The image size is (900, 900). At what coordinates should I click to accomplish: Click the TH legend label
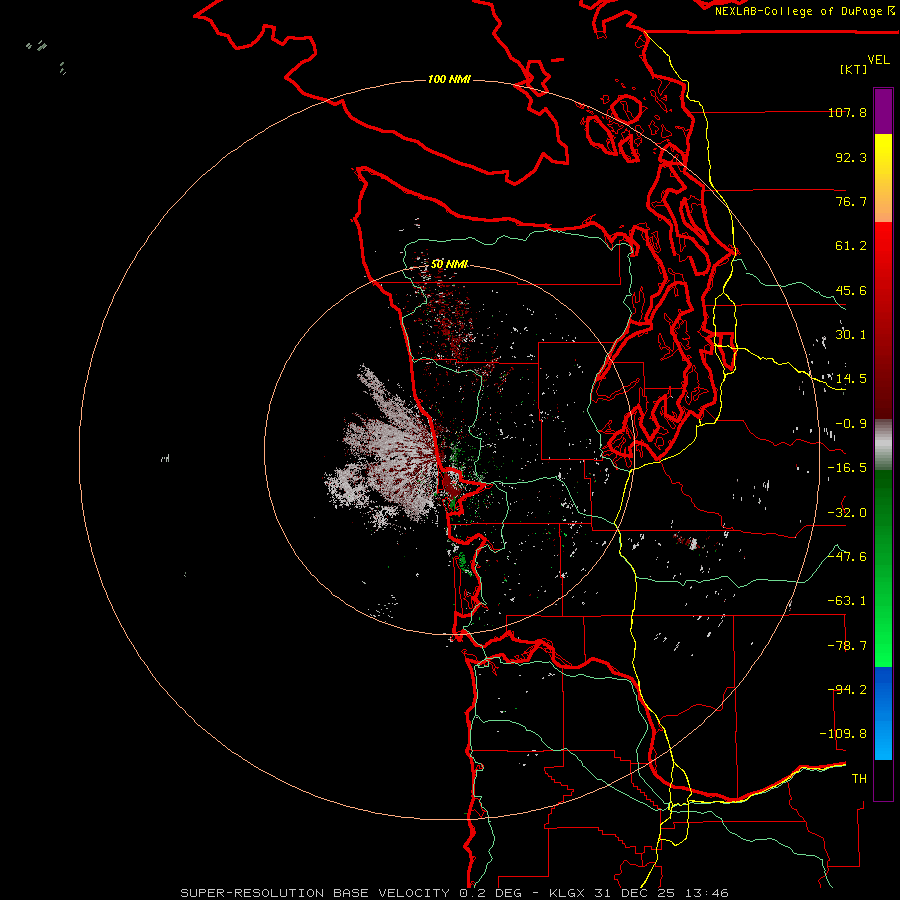(x=859, y=779)
